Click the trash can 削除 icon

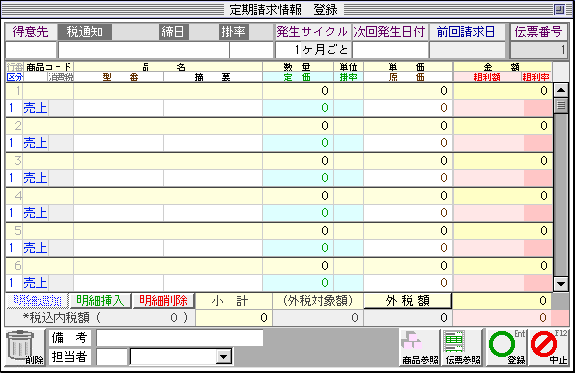(25, 347)
